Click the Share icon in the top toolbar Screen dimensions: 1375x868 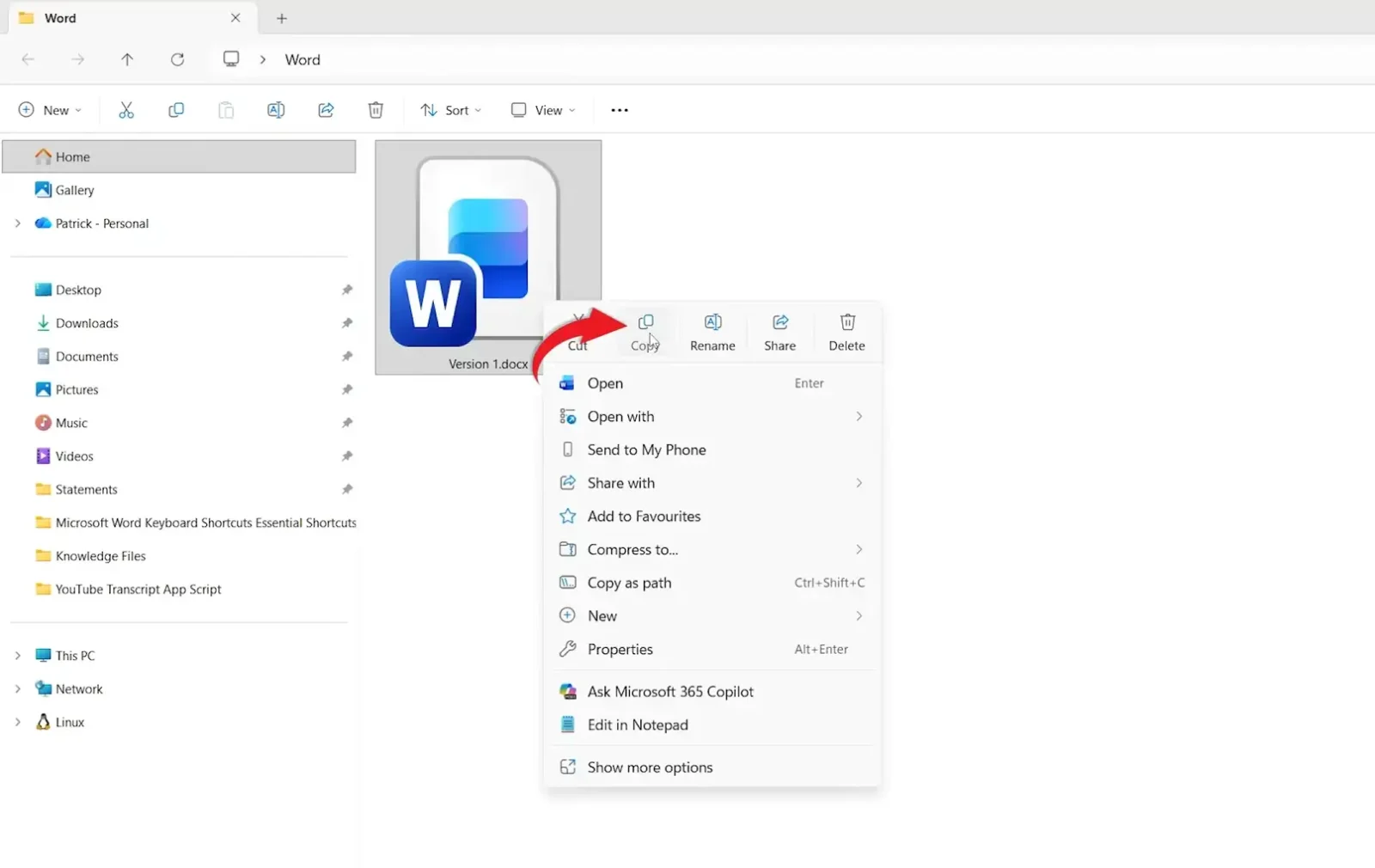click(x=326, y=110)
